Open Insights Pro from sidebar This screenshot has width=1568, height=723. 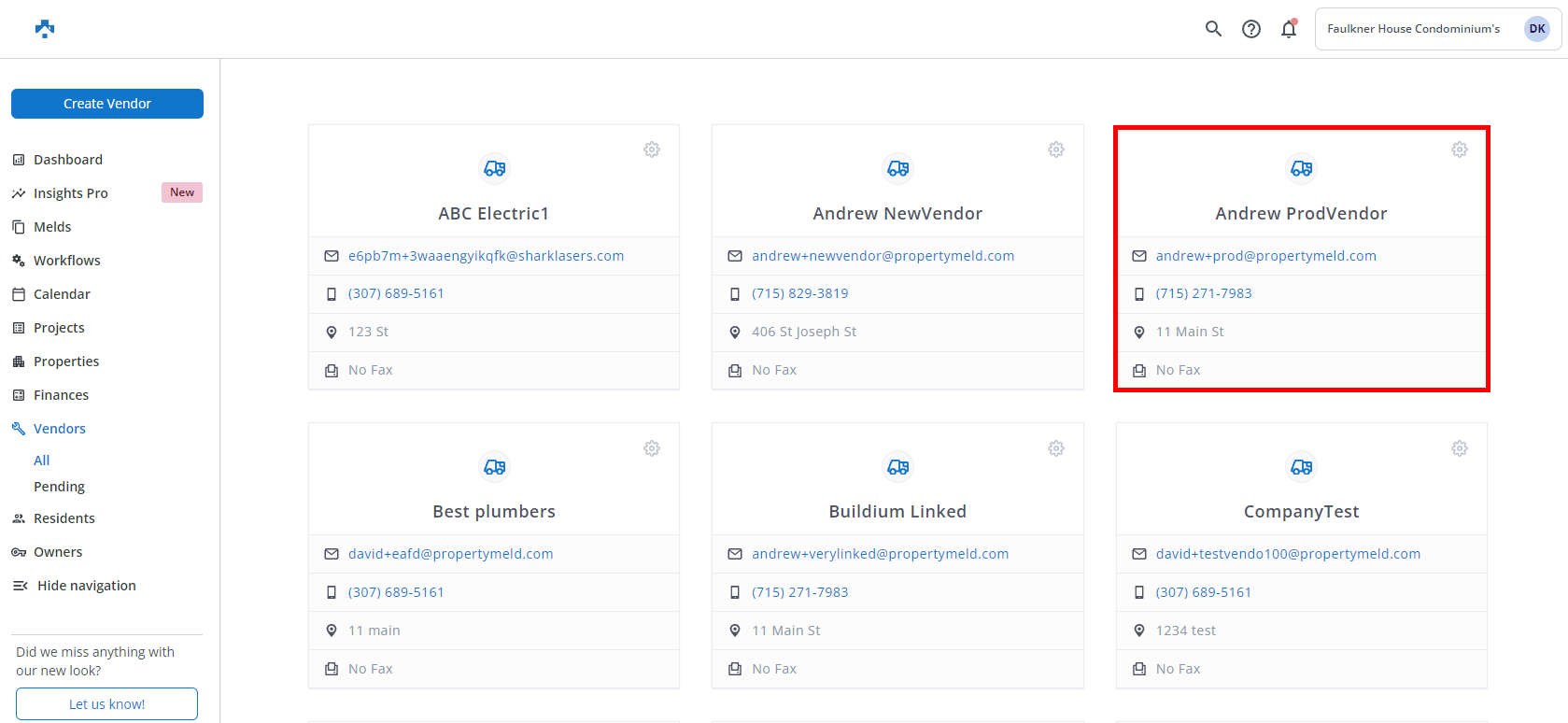pyautogui.click(x=70, y=193)
